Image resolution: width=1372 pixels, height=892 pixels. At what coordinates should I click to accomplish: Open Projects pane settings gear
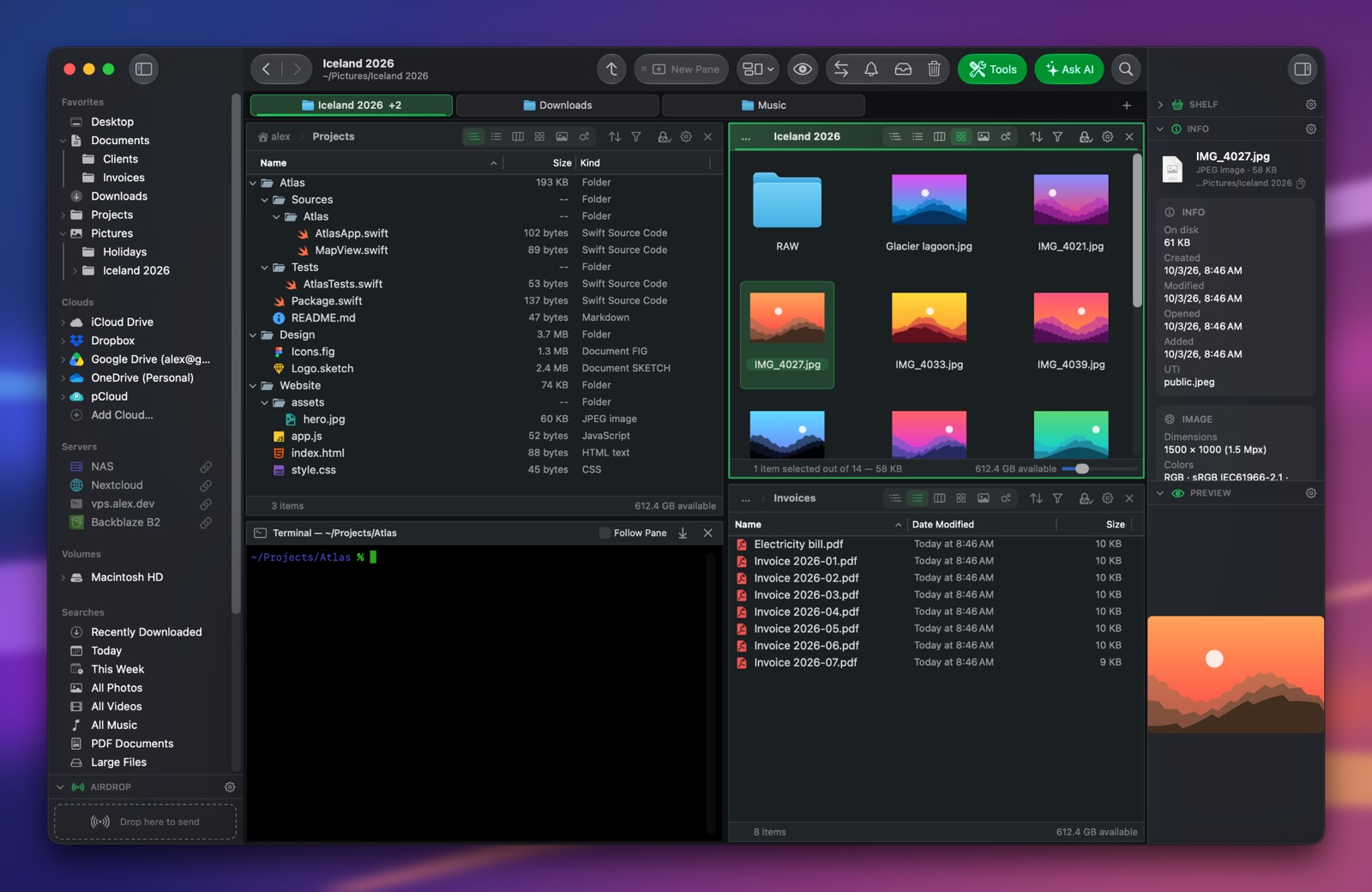click(686, 136)
